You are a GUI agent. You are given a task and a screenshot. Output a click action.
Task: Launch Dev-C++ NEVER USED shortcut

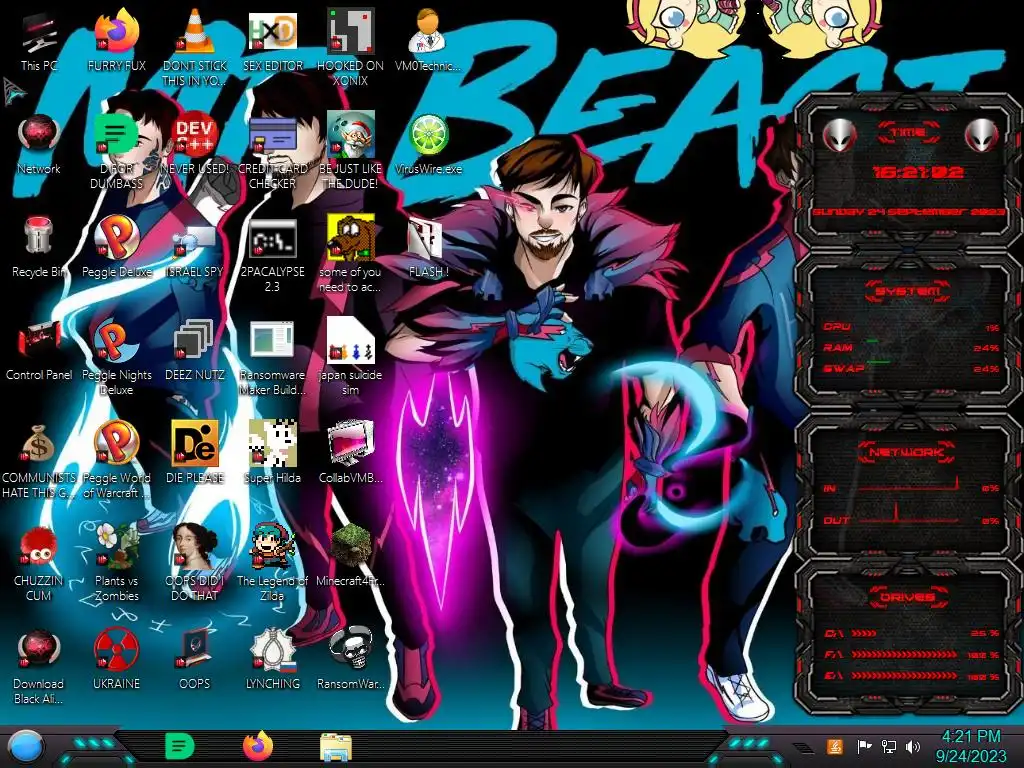point(194,145)
